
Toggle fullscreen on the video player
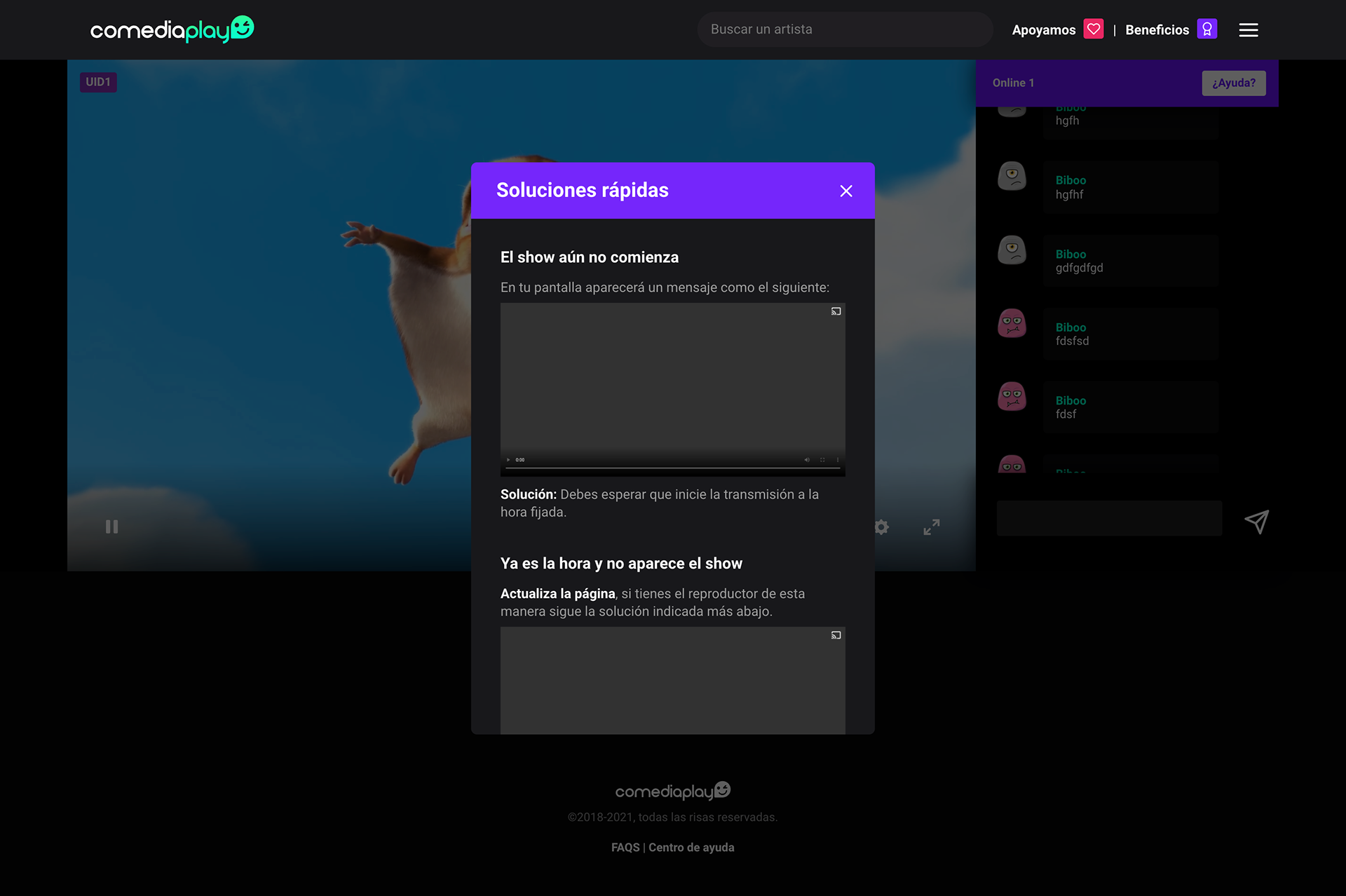932,527
